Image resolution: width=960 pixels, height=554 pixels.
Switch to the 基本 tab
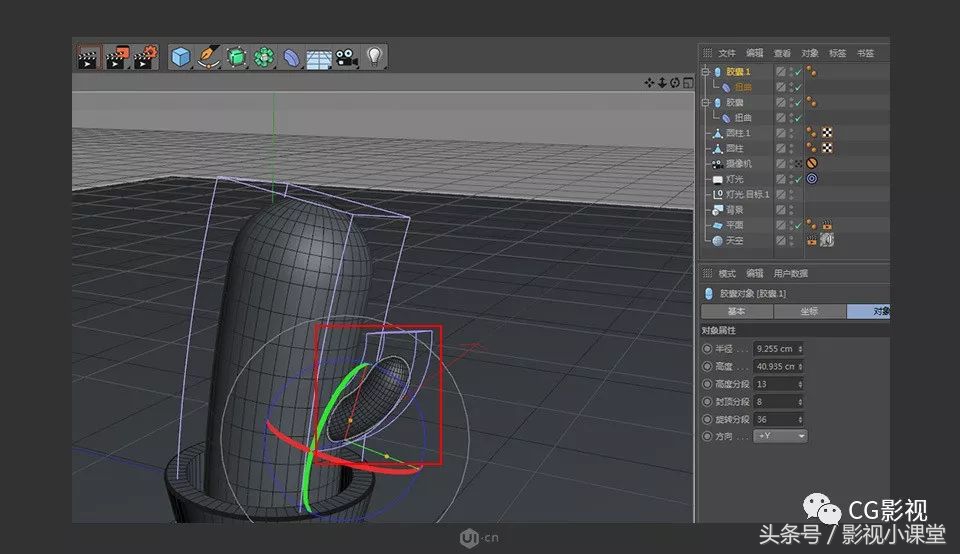(x=737, y=312)
